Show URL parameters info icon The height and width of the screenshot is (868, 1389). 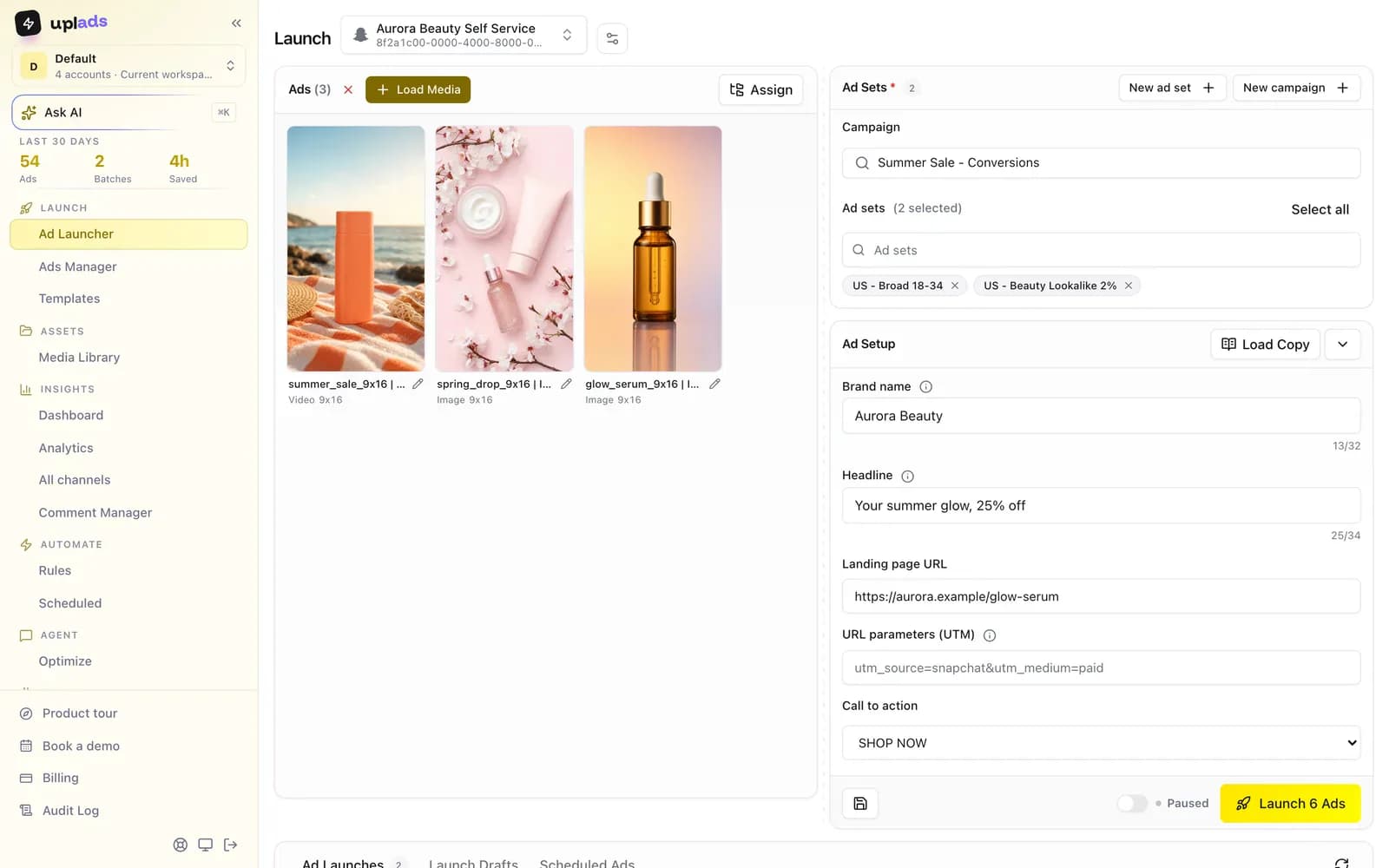(x=989, y=635)
